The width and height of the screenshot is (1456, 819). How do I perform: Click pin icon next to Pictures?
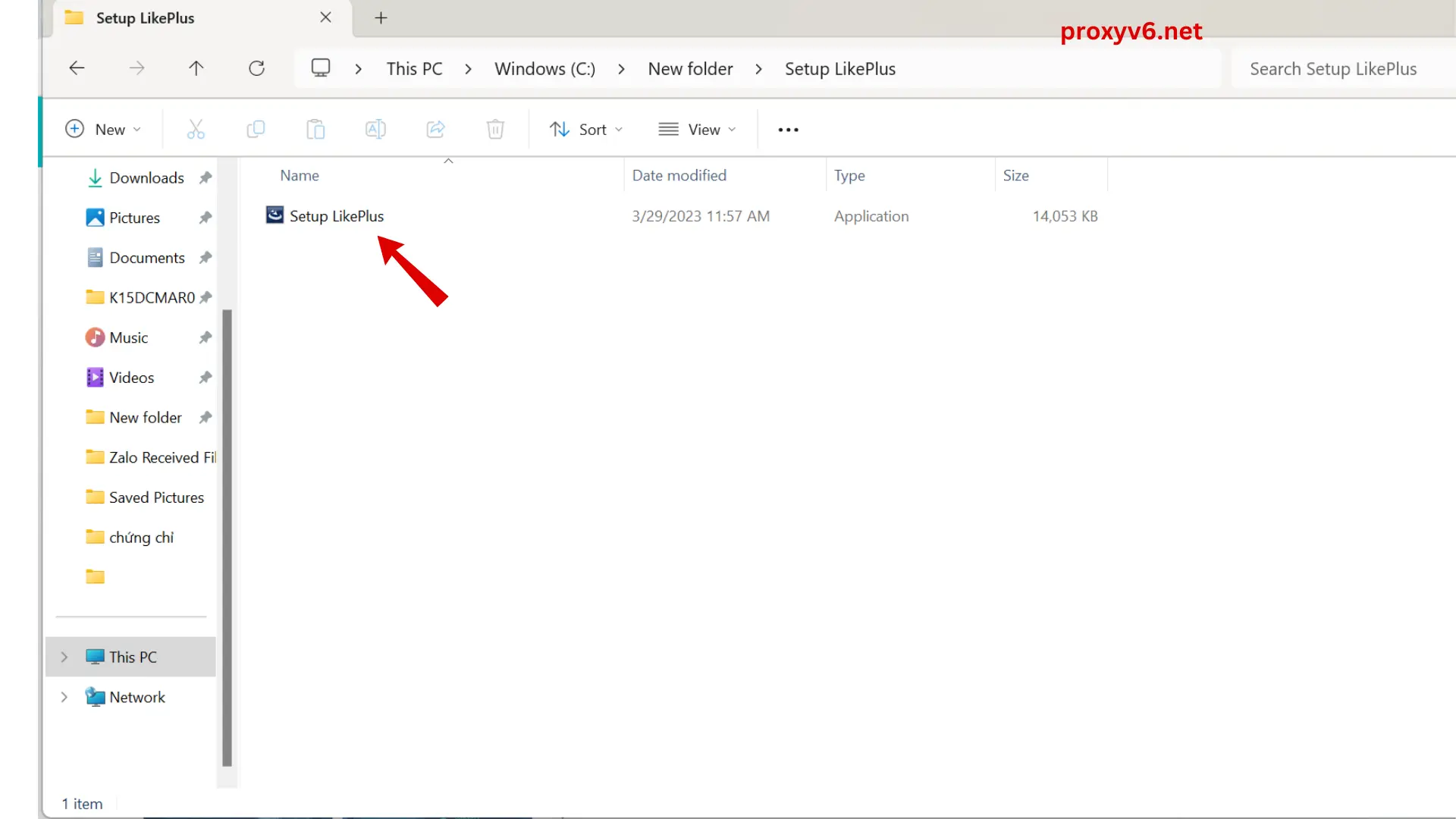point(205,218)
